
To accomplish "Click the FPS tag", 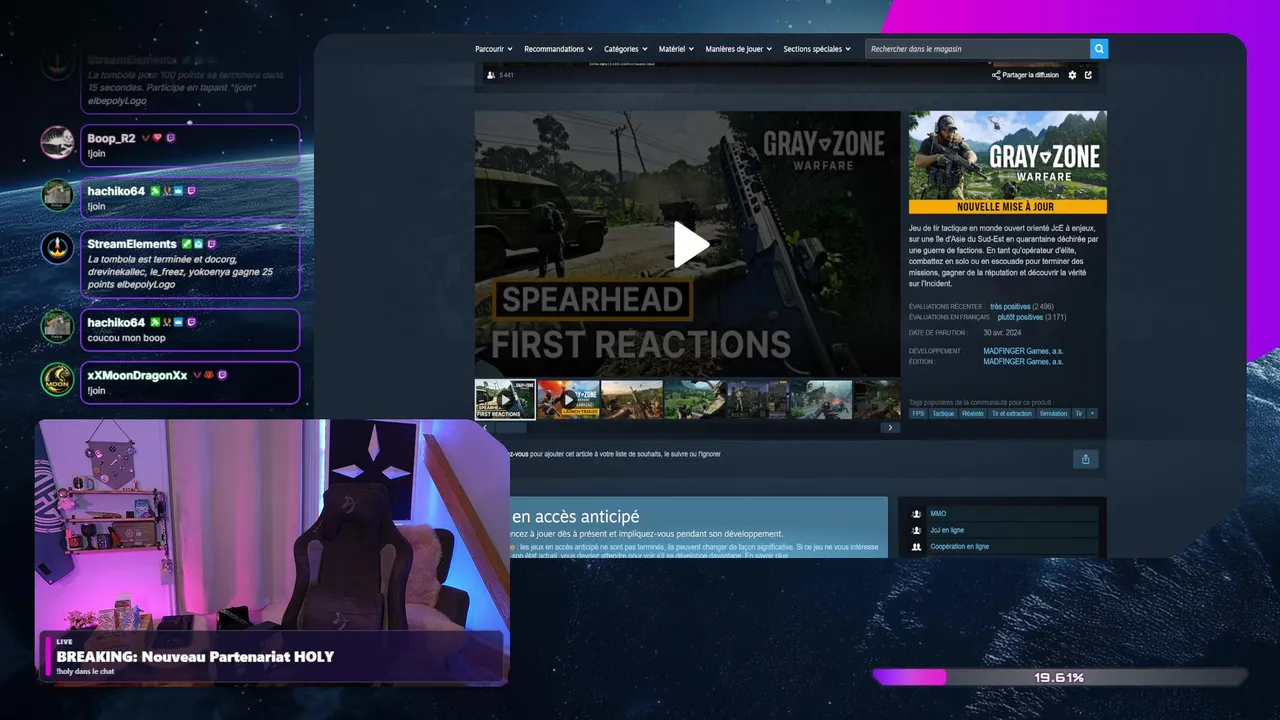I will coord(918,413).
